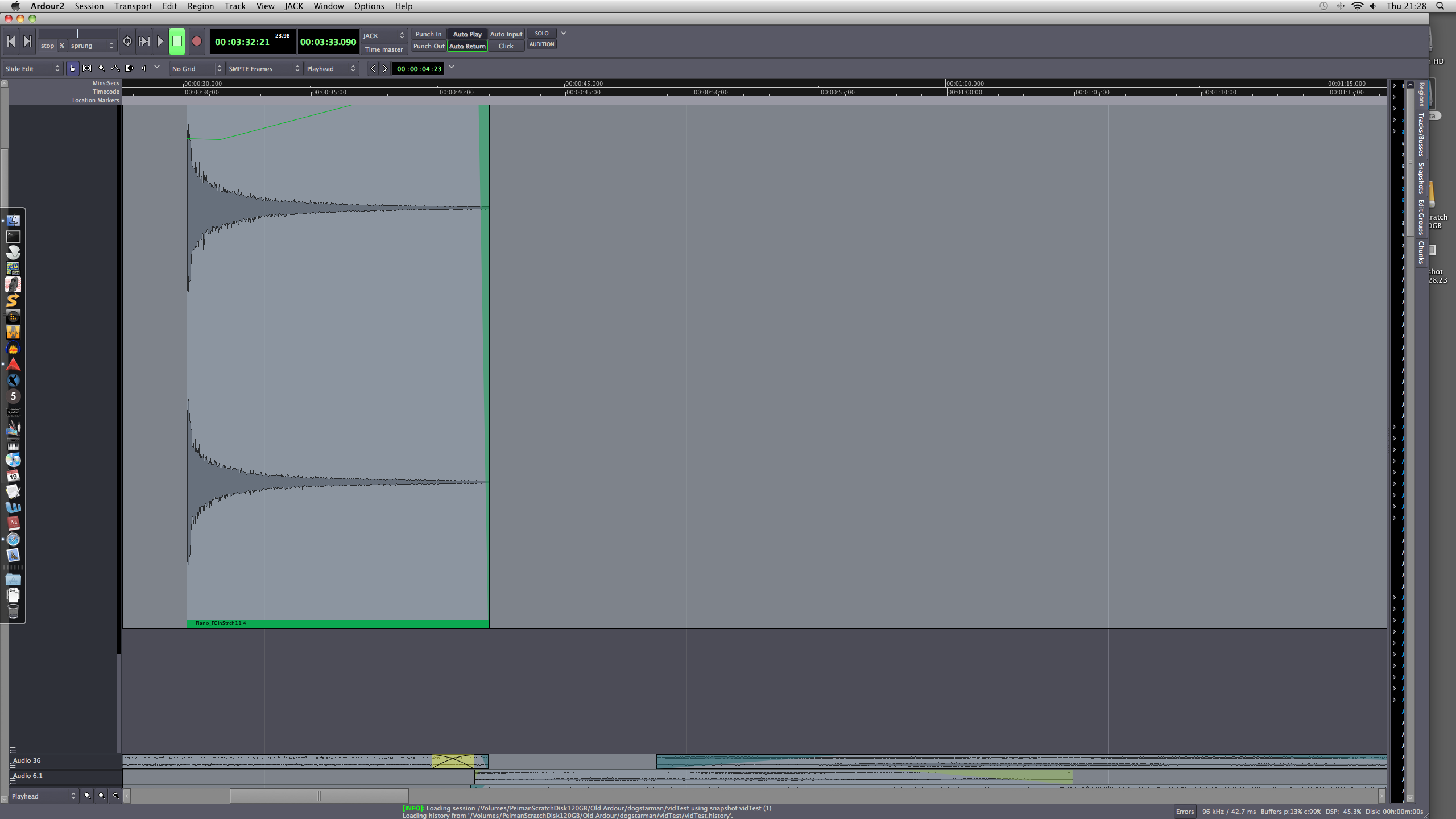Open the No Grid snap dropdown
The height and width of the screenshot is (819, 1456).
click(197, 69)
